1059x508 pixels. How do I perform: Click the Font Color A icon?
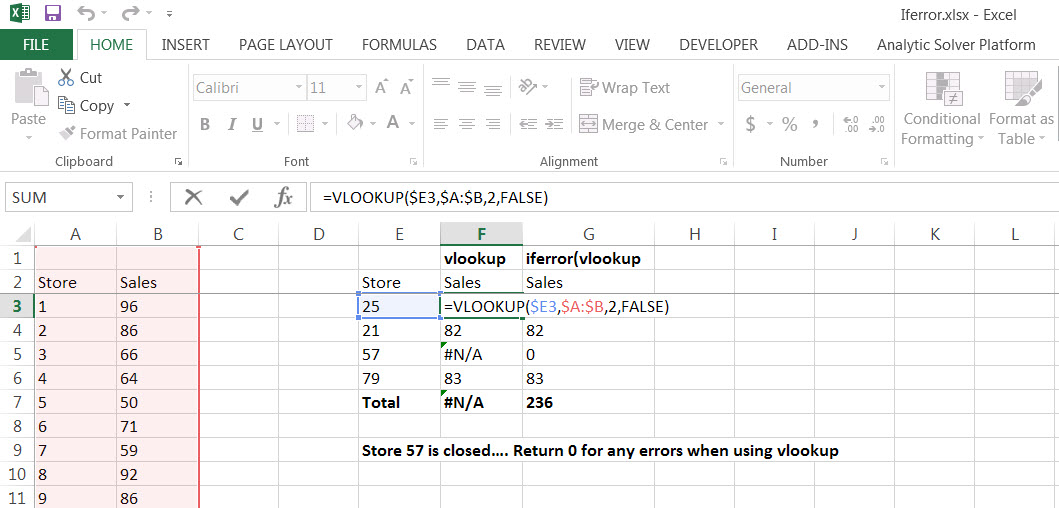[393, 123]
